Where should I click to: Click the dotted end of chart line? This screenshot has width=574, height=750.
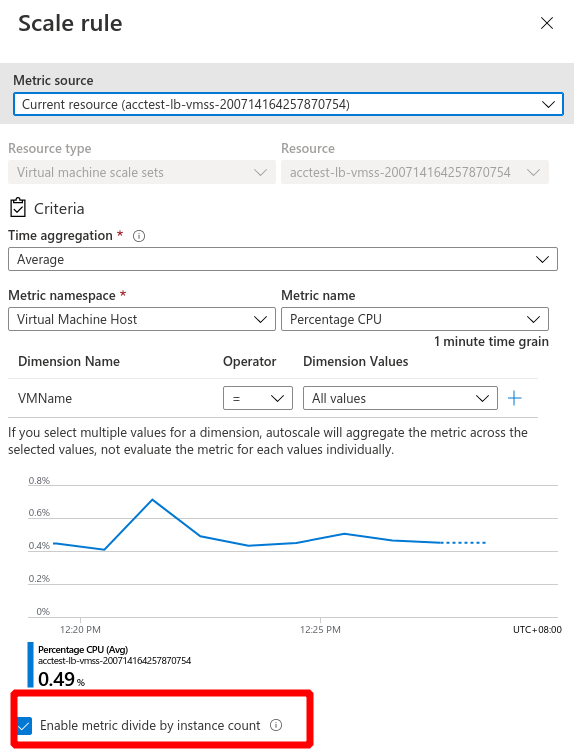[x=463, y=543]
